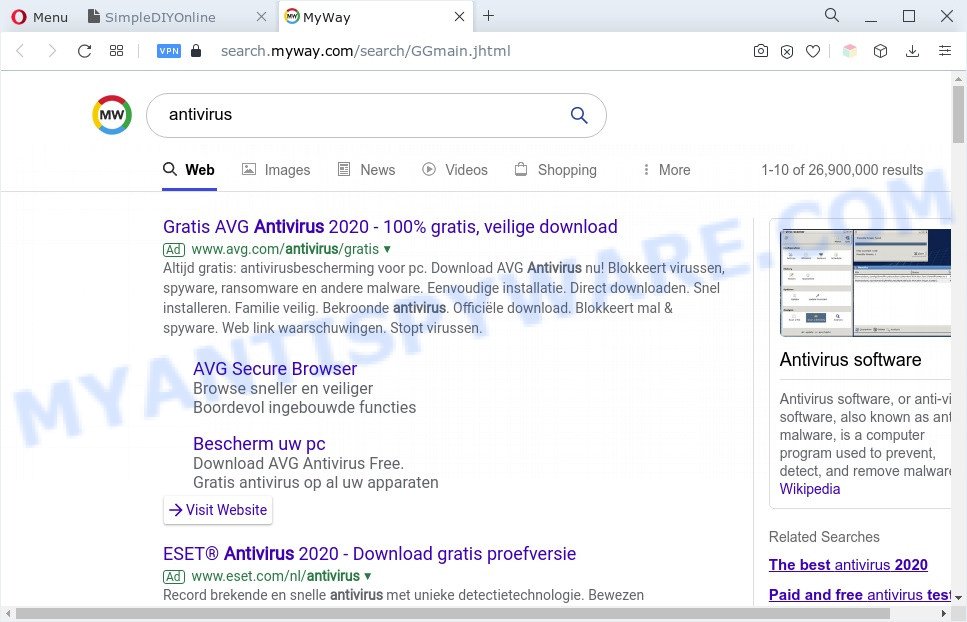Go back to previous page
The height and width of the screenshot is (622, 967).
click(x=20, y=51)
